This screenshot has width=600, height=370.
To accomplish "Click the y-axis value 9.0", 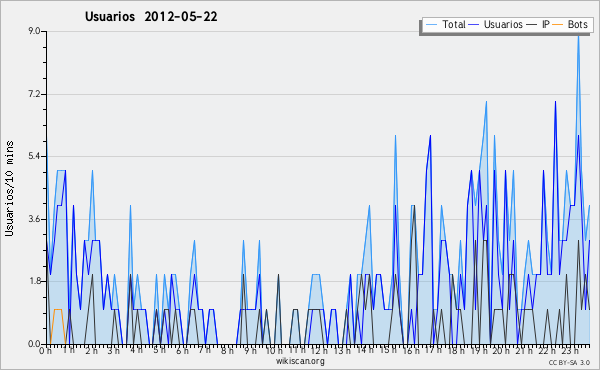I will [x=34, y=31].
